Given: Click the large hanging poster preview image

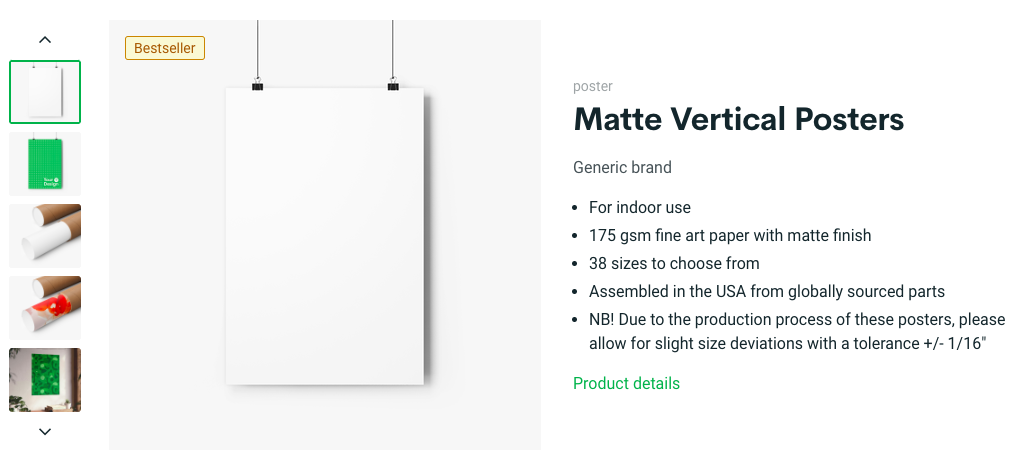Looking at the screenshot, I should (325, 235).
